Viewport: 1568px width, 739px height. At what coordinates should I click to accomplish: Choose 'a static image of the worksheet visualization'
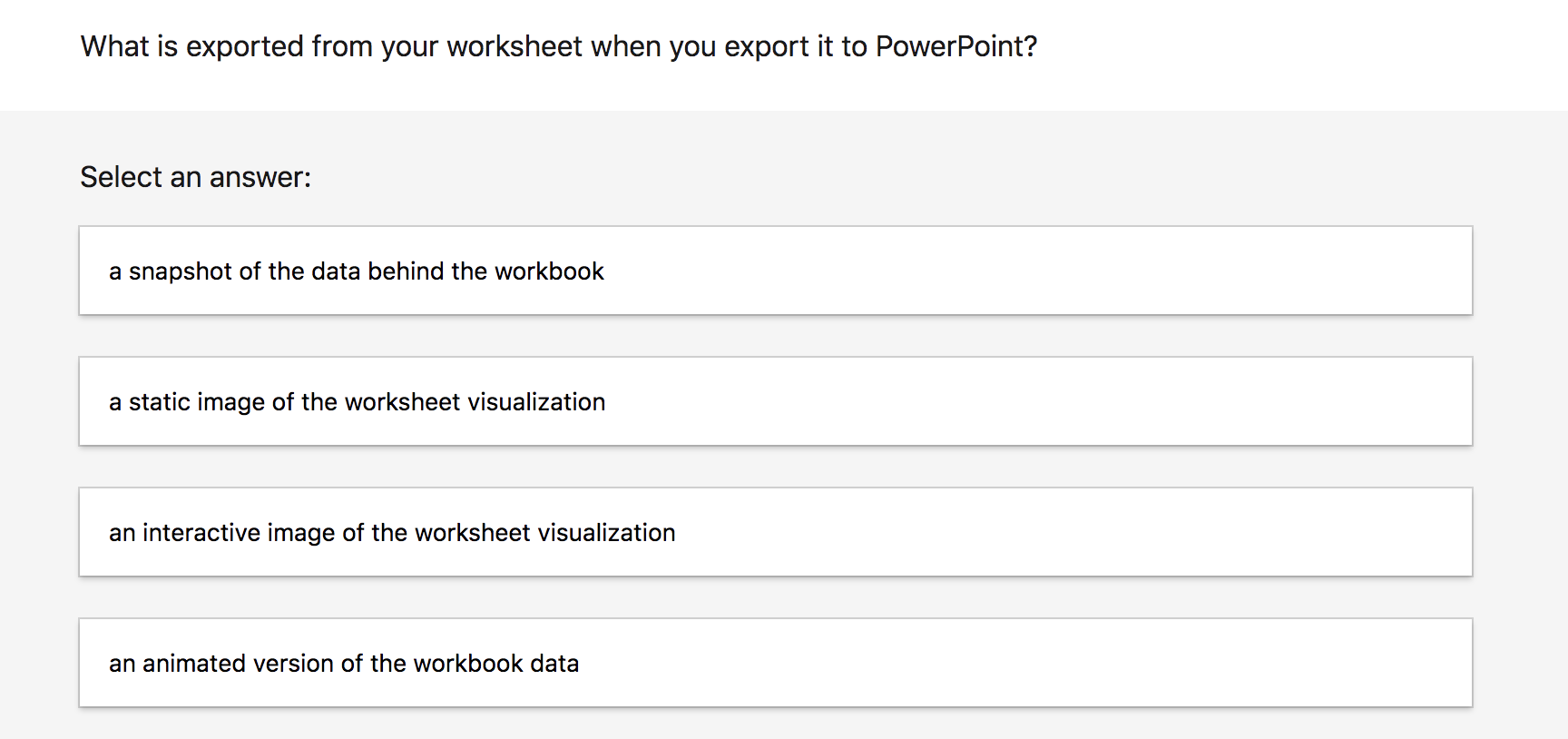click(776, 401)
